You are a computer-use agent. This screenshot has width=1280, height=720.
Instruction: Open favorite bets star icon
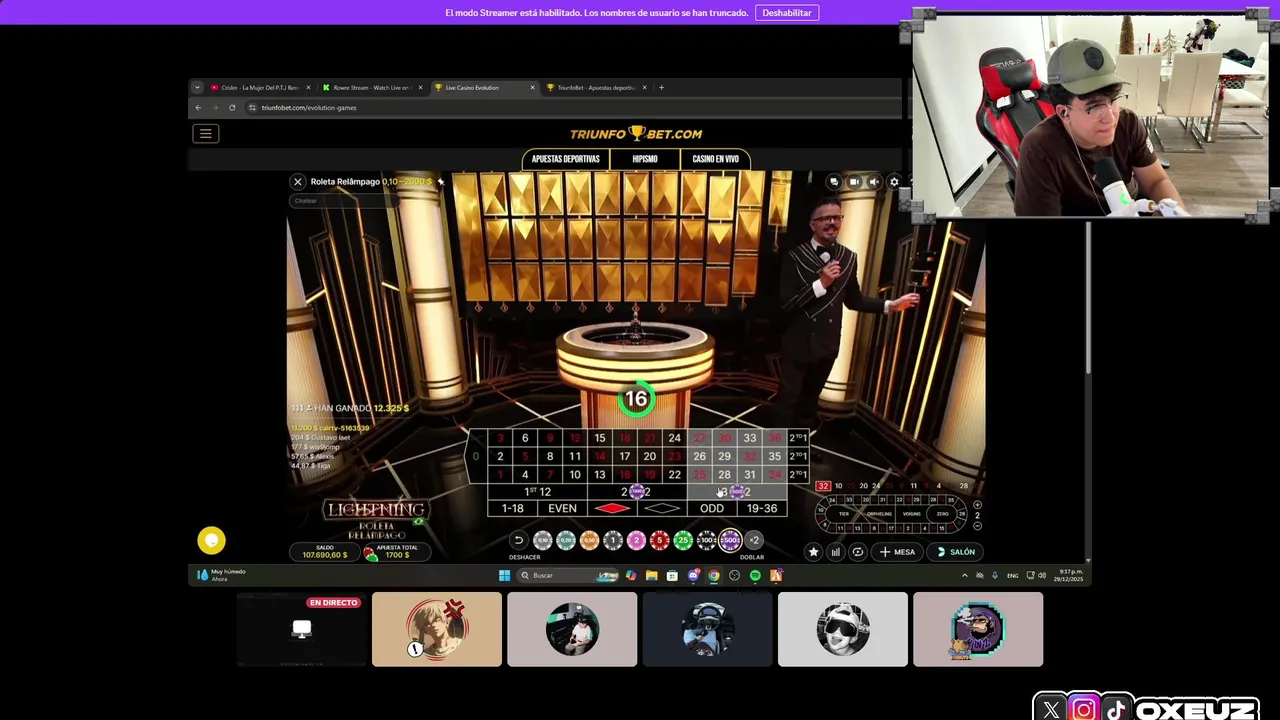[x=813, y=552]
